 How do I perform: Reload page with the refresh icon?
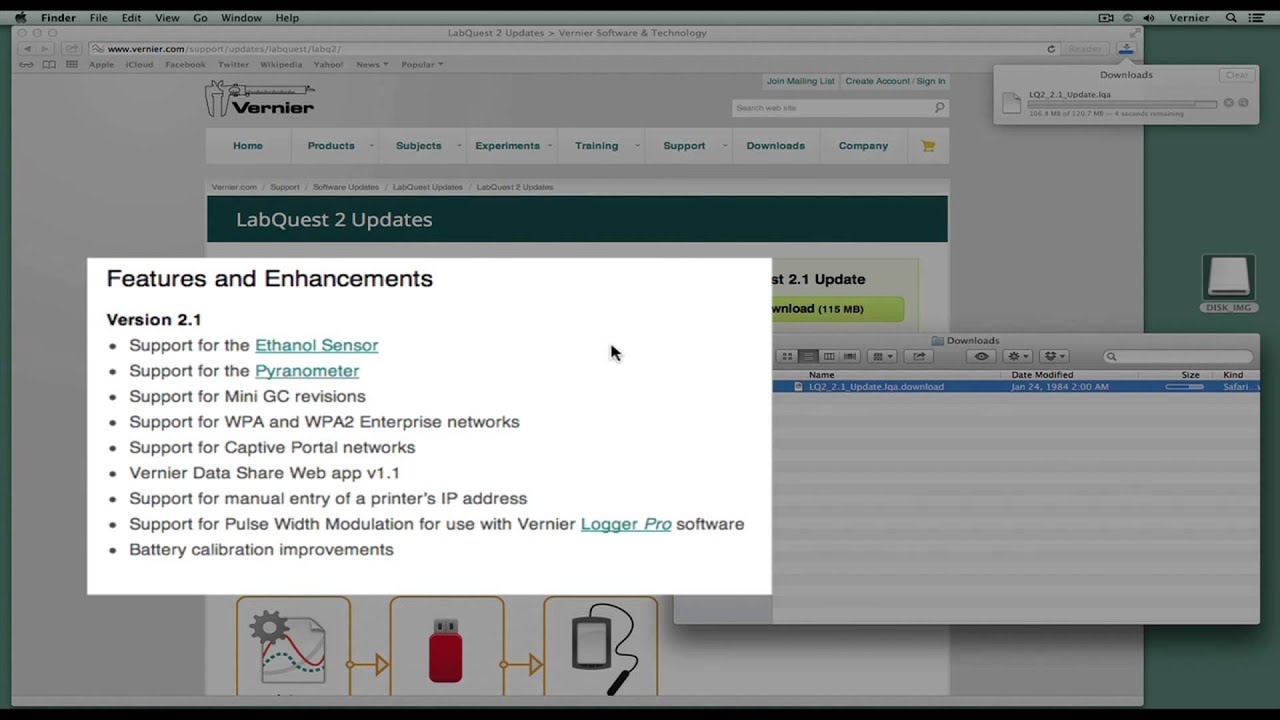[x=1051, y=48]
